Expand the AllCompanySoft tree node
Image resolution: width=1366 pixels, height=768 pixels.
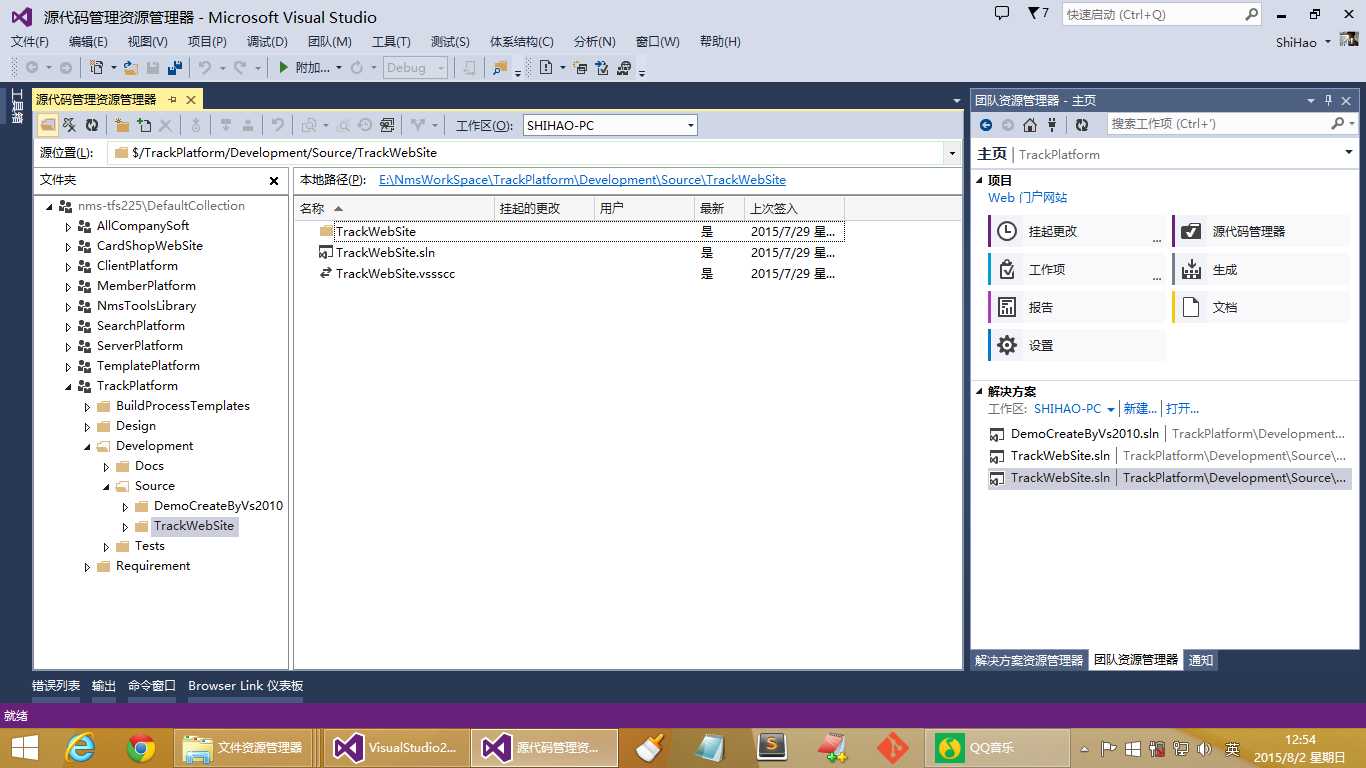69,226
